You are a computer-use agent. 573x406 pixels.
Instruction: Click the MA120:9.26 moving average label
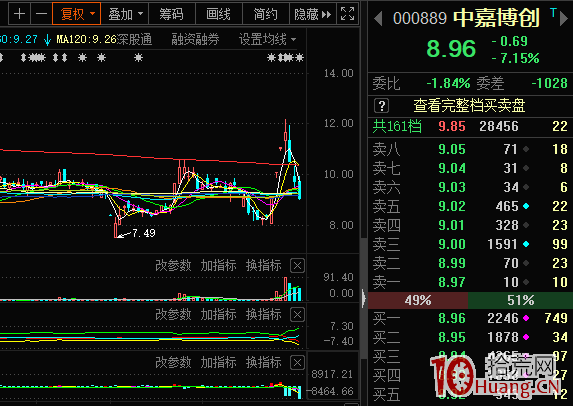[86, 39]
